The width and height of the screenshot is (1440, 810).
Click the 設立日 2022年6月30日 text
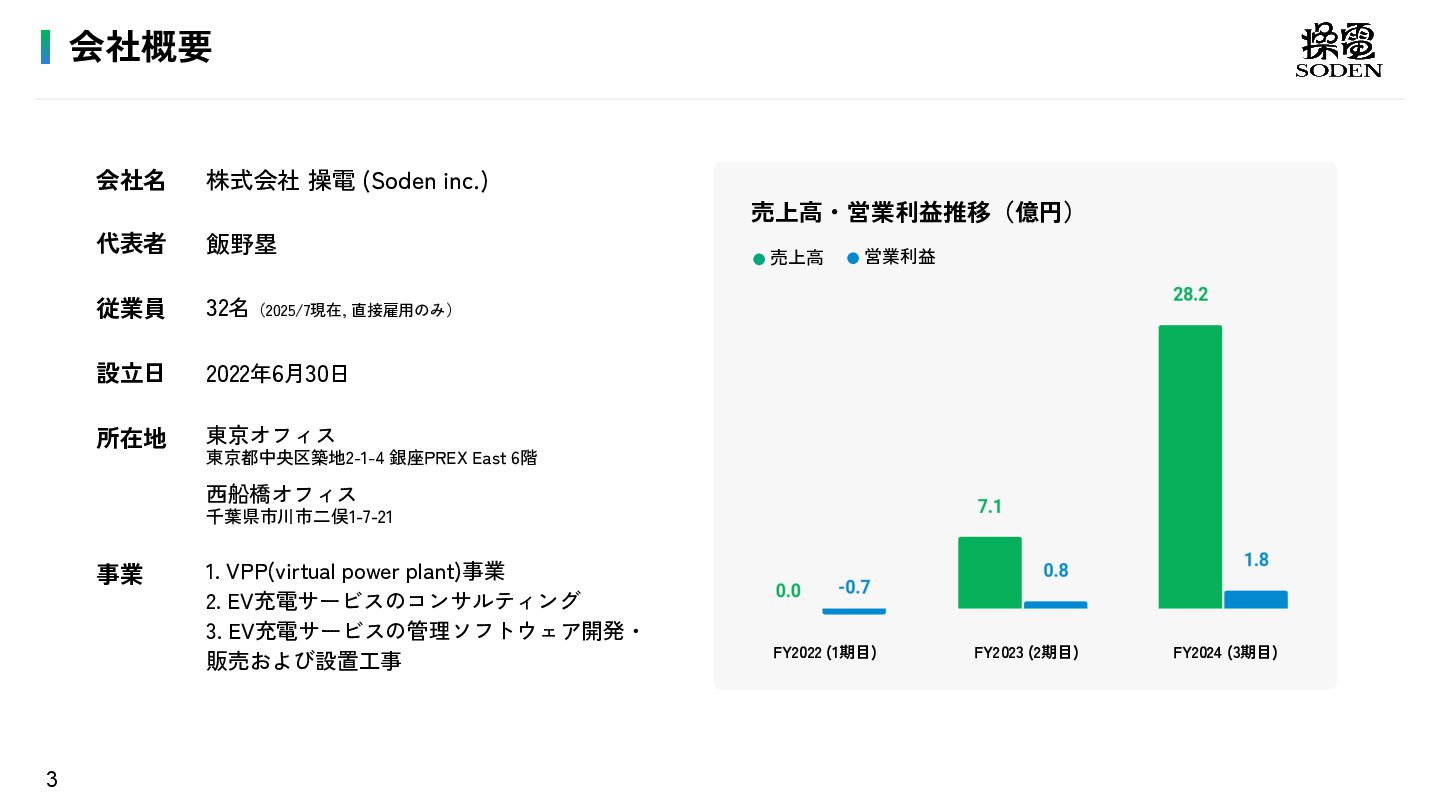click(x=277, y=374)
